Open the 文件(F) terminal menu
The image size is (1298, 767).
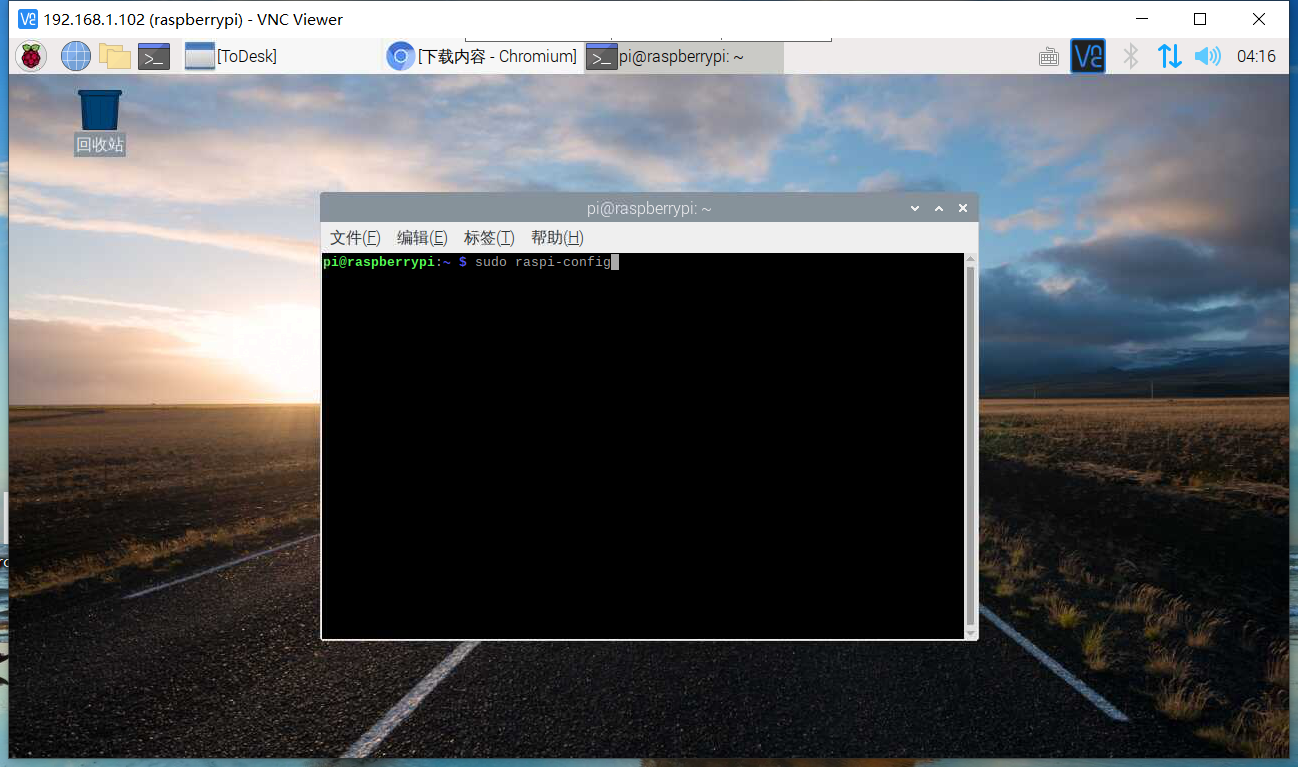point(355,237)
